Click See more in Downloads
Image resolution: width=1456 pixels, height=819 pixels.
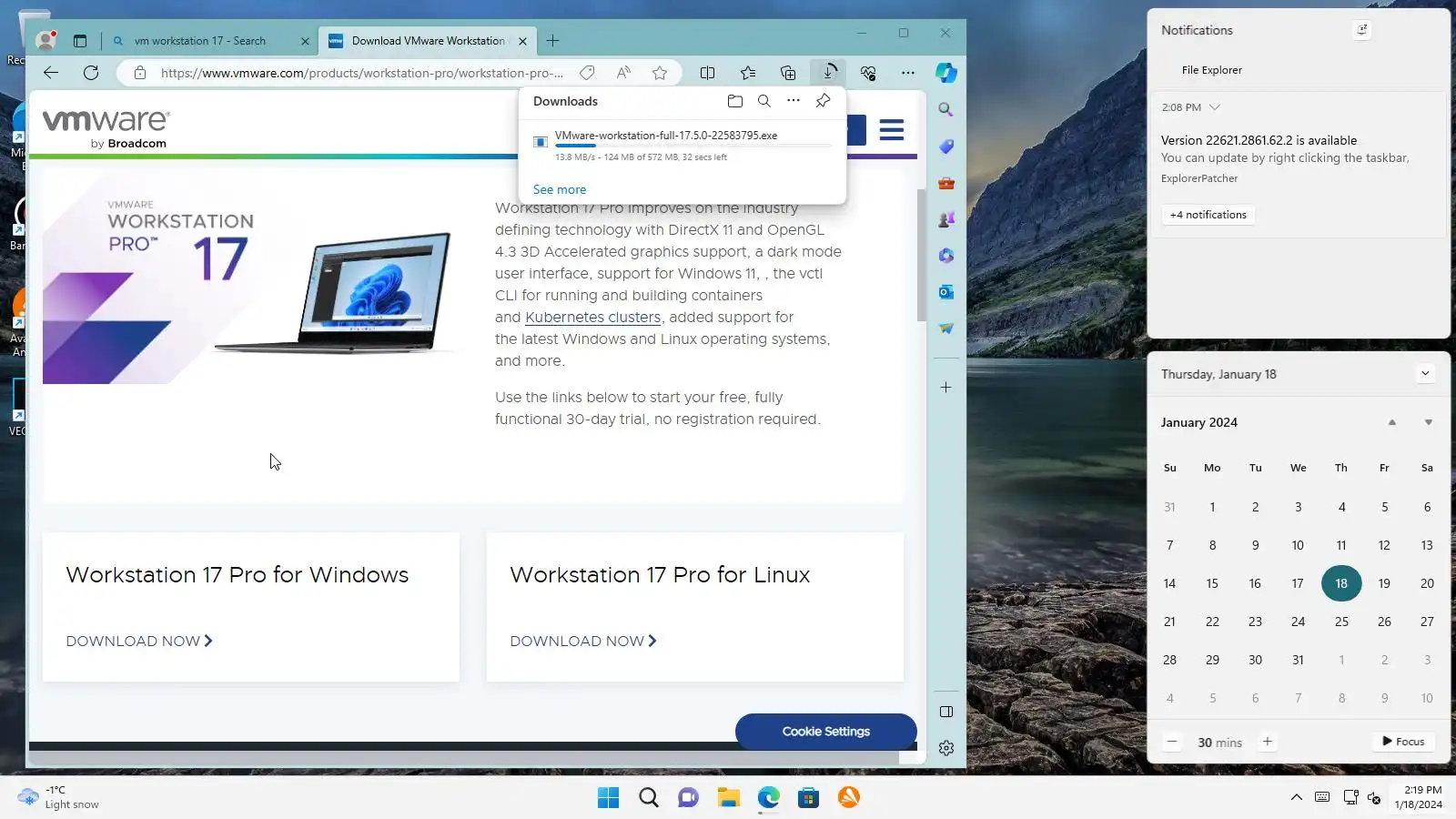click(560, 190)
